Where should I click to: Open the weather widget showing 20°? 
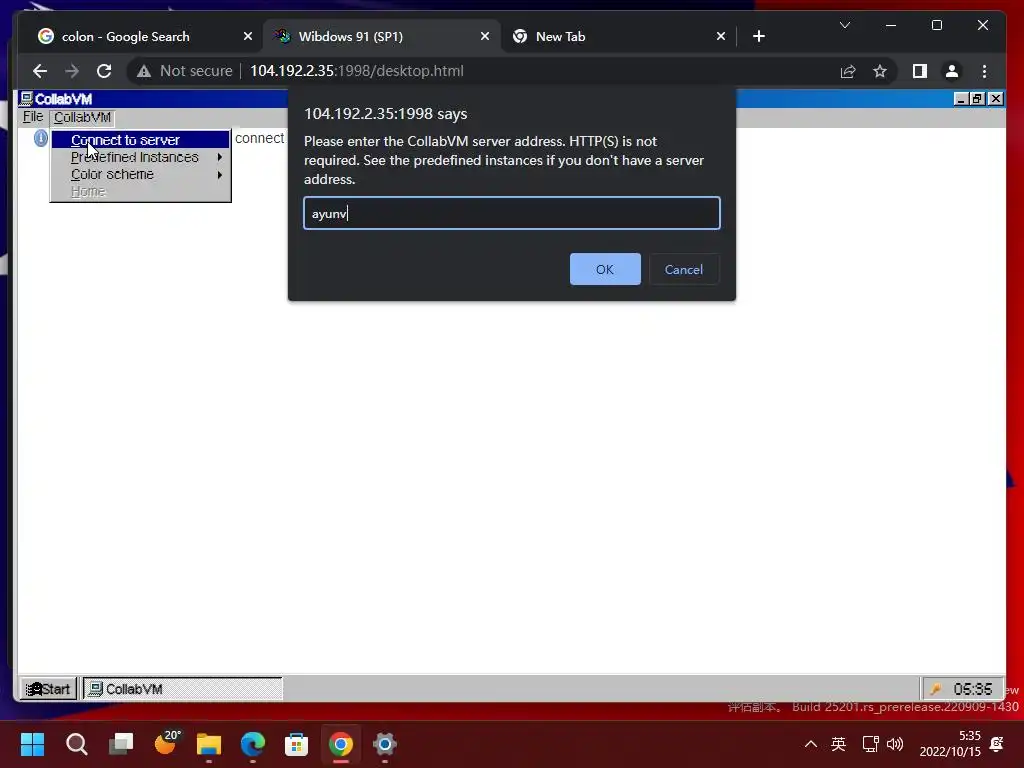pos(166,743)
